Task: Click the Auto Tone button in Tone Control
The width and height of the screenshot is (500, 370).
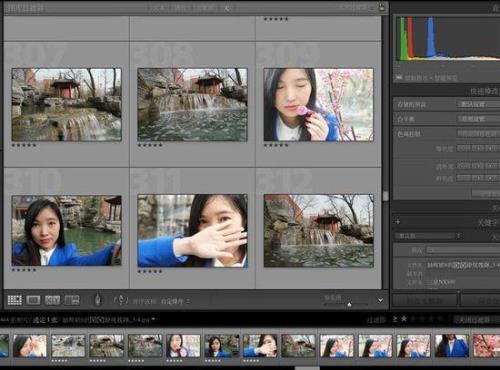Action: [x=478, y=134]
